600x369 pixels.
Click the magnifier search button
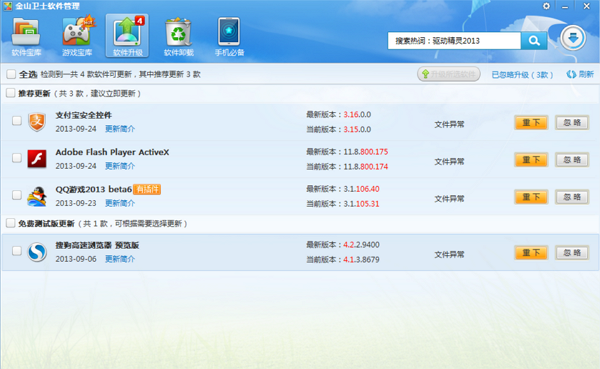534,41
